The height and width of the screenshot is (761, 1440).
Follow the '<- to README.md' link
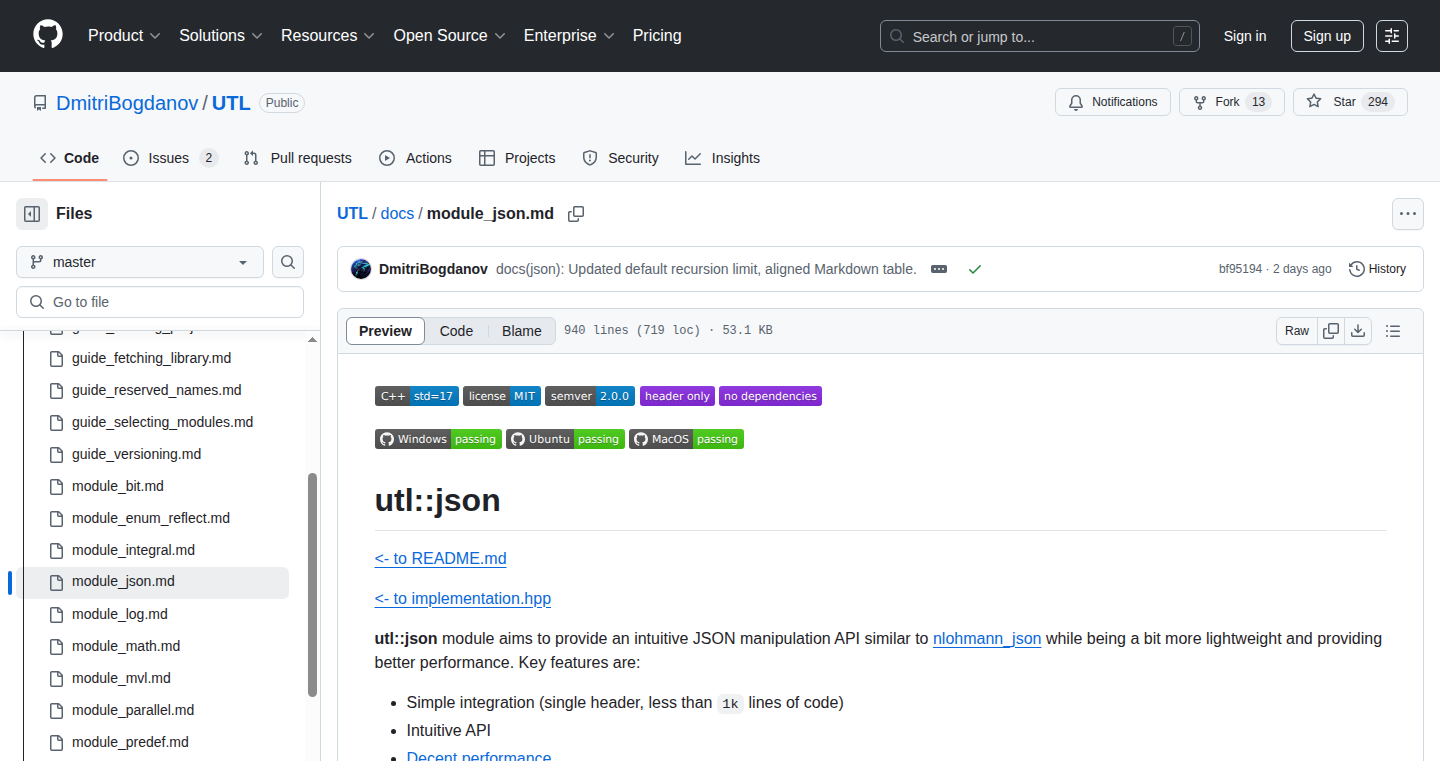(x=441, y=558)
